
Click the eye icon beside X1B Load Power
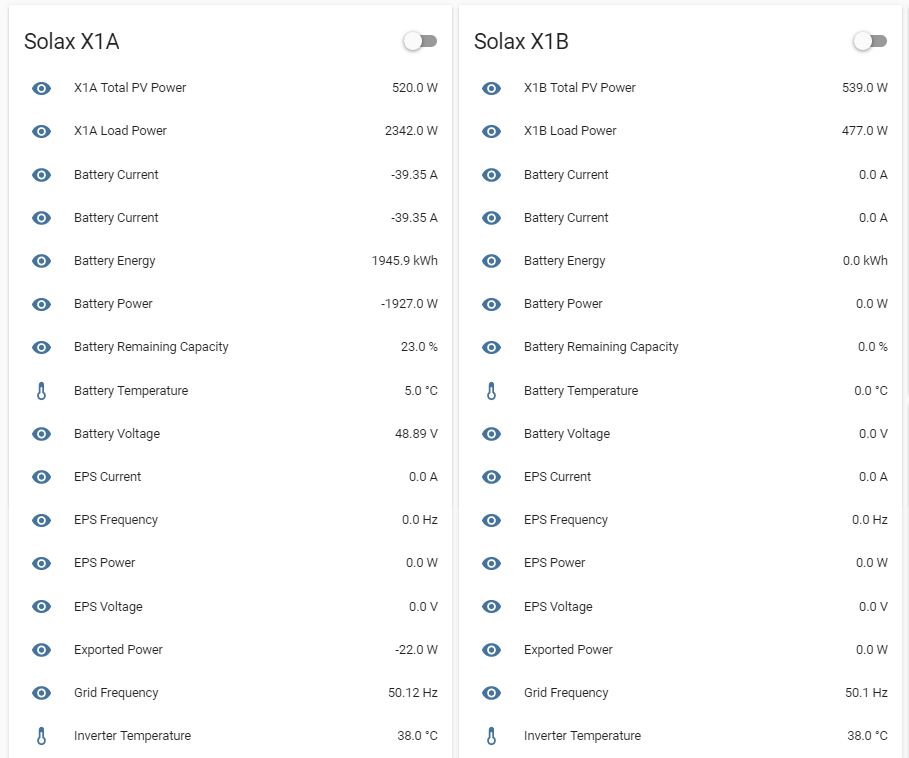491,131
